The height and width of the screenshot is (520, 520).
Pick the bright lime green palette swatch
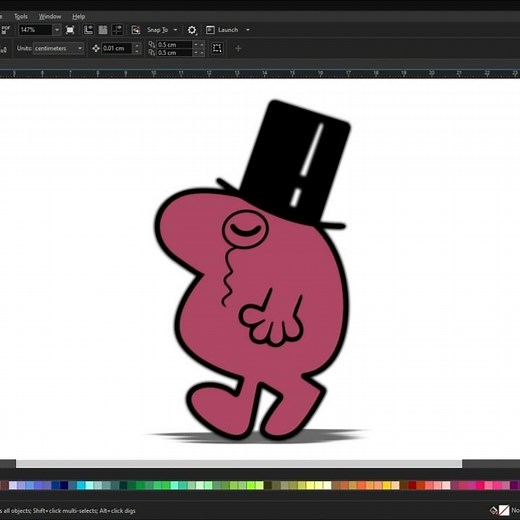[251, 485]
